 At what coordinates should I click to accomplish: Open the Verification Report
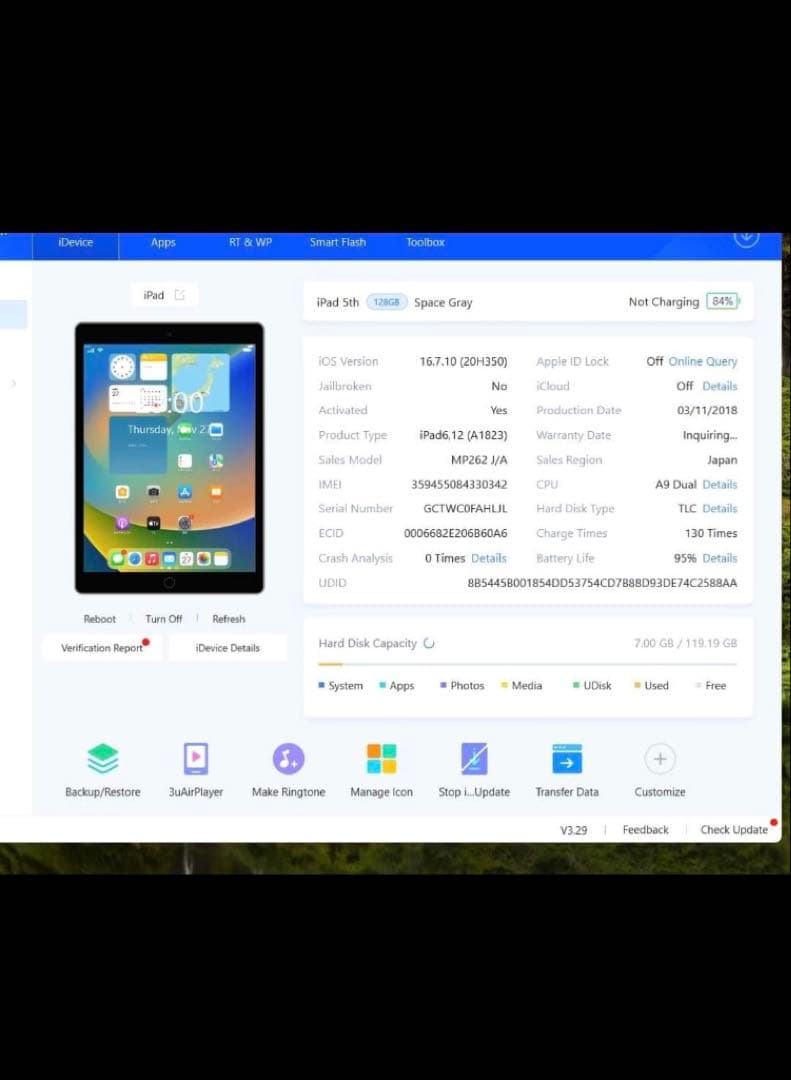pos(102,647)
